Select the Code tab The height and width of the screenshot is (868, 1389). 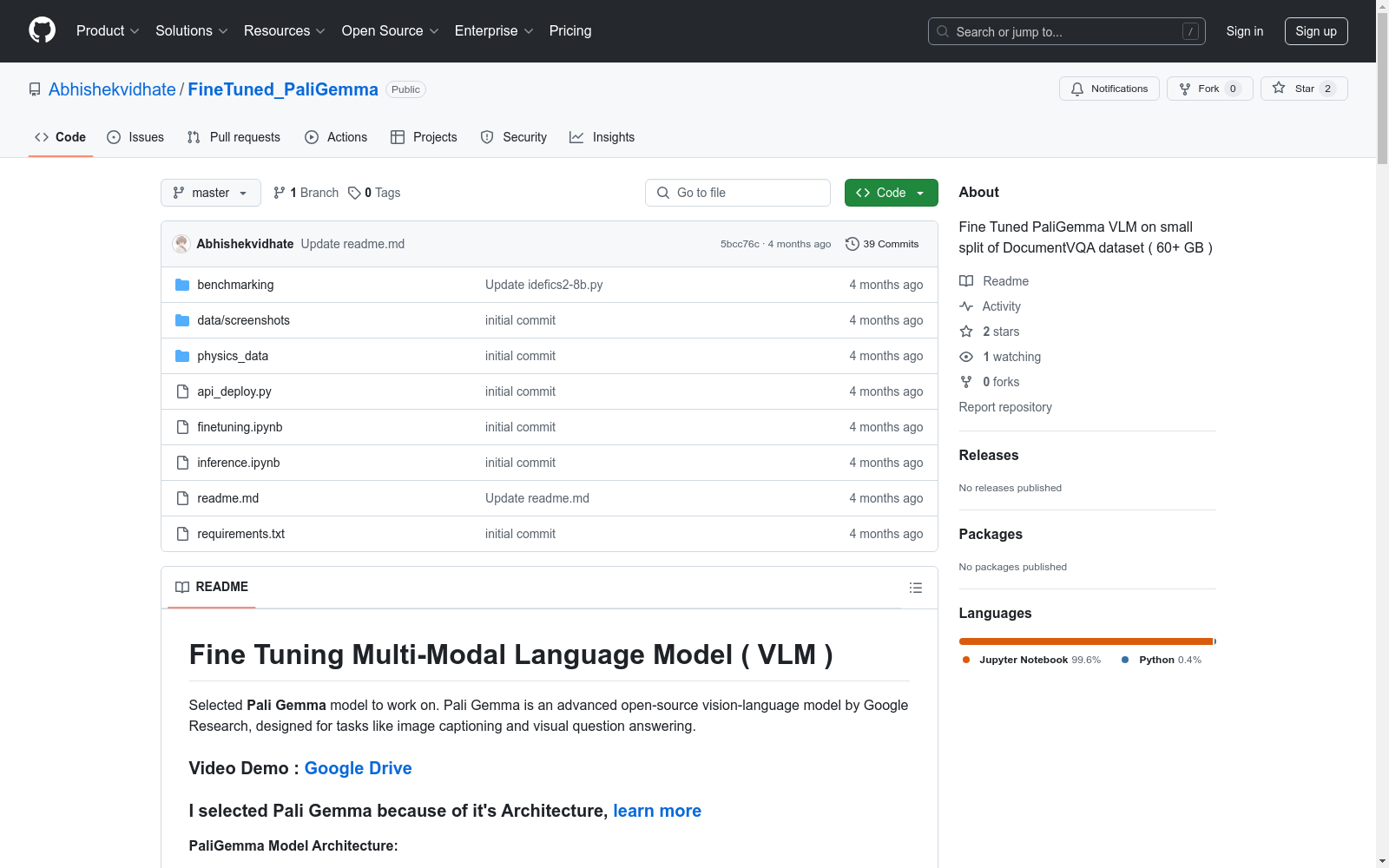61,137
